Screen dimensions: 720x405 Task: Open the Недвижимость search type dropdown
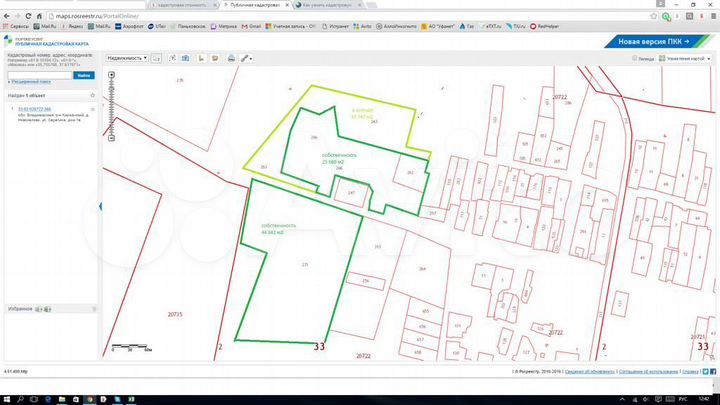[127, 59]
